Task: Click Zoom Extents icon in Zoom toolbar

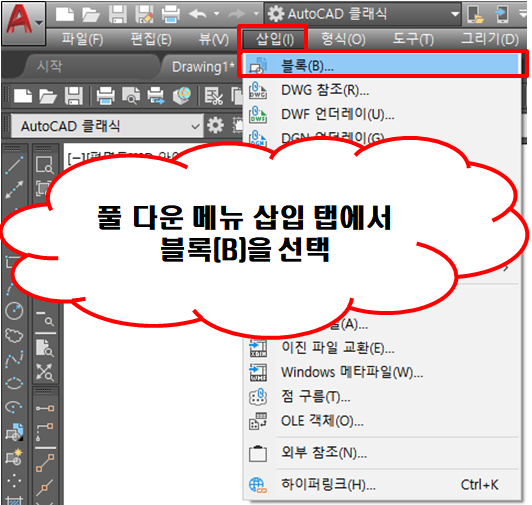Action: 44,372
